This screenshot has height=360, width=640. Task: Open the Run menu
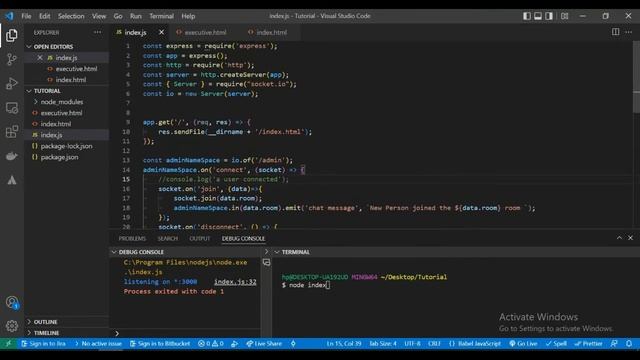136,16
